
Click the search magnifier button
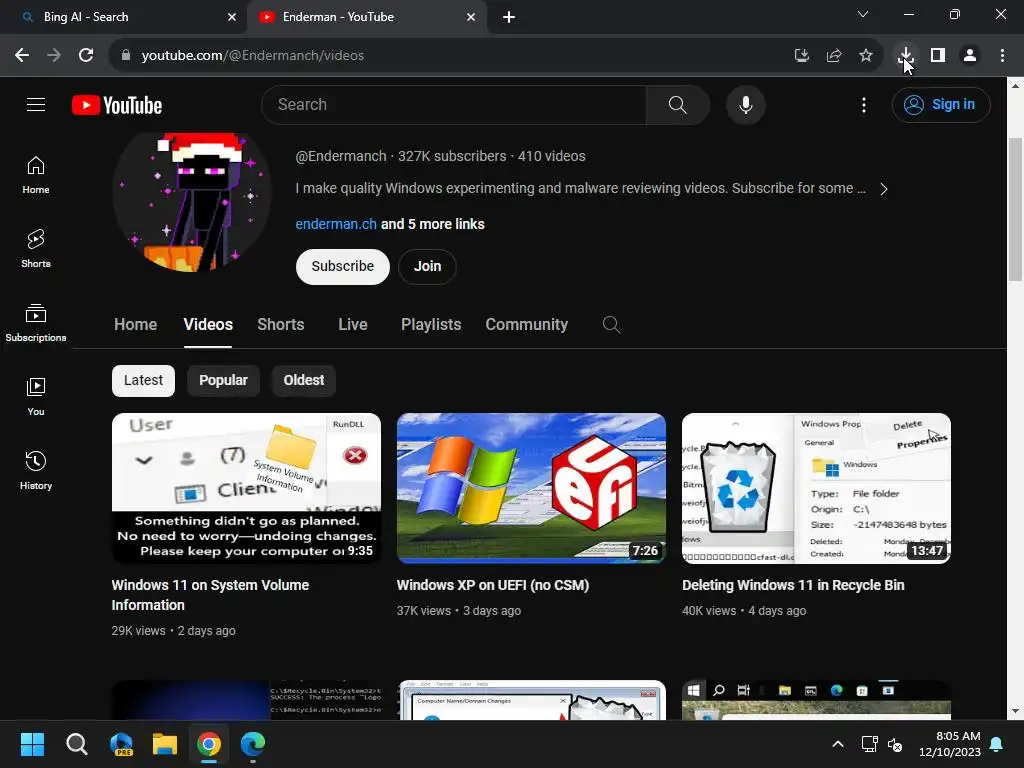pyautogui.click(x=677, y=104)
